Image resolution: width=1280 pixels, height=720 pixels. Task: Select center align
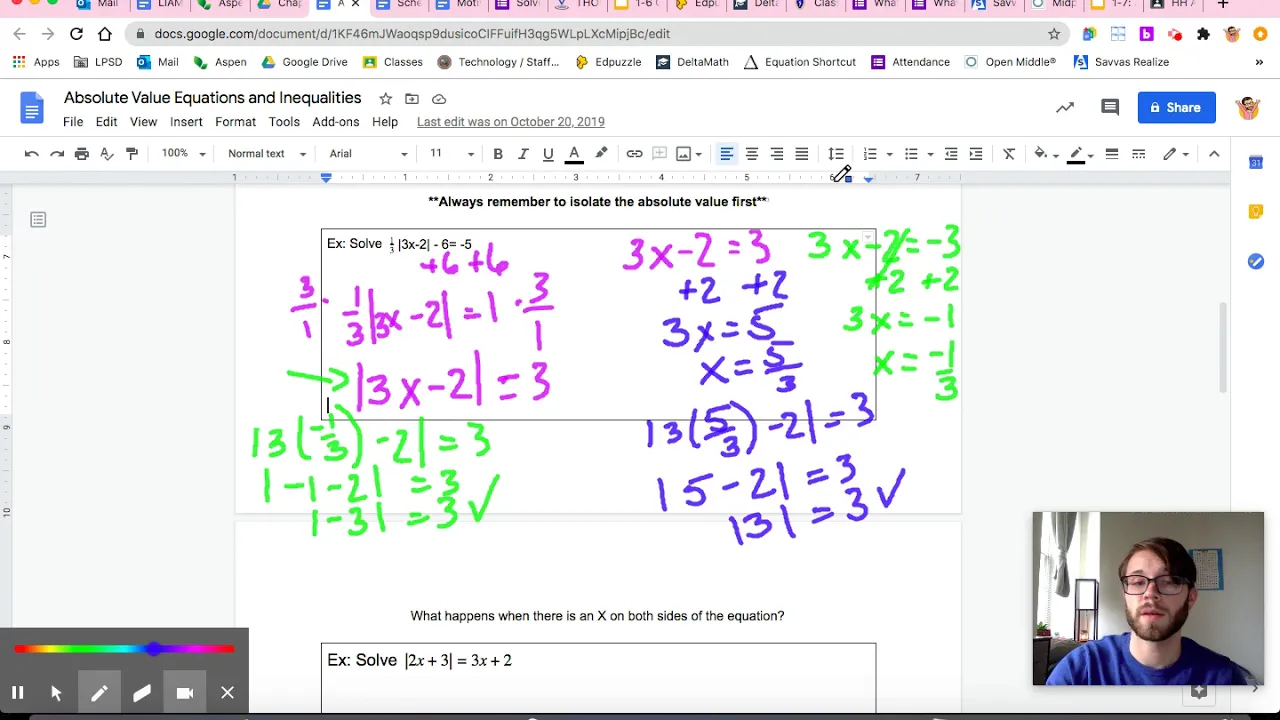(x=752, y=154)
